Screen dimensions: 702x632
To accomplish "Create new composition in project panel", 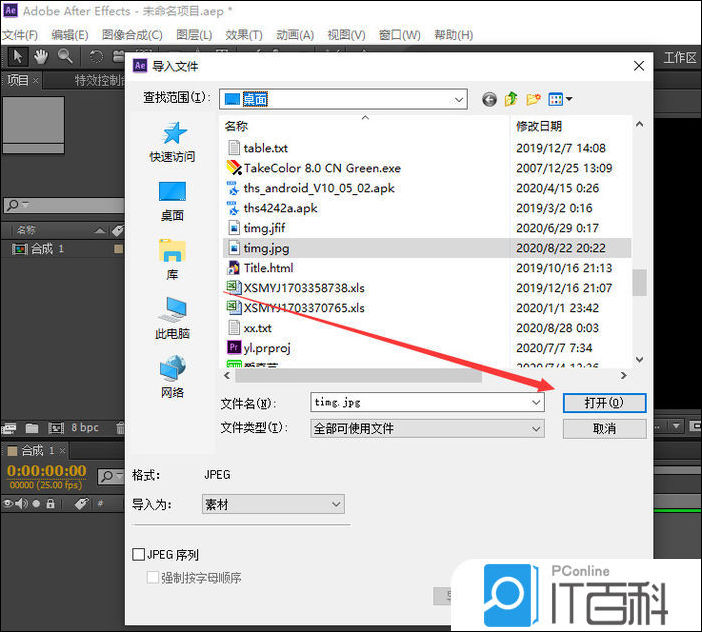I will tap(56, 428).
